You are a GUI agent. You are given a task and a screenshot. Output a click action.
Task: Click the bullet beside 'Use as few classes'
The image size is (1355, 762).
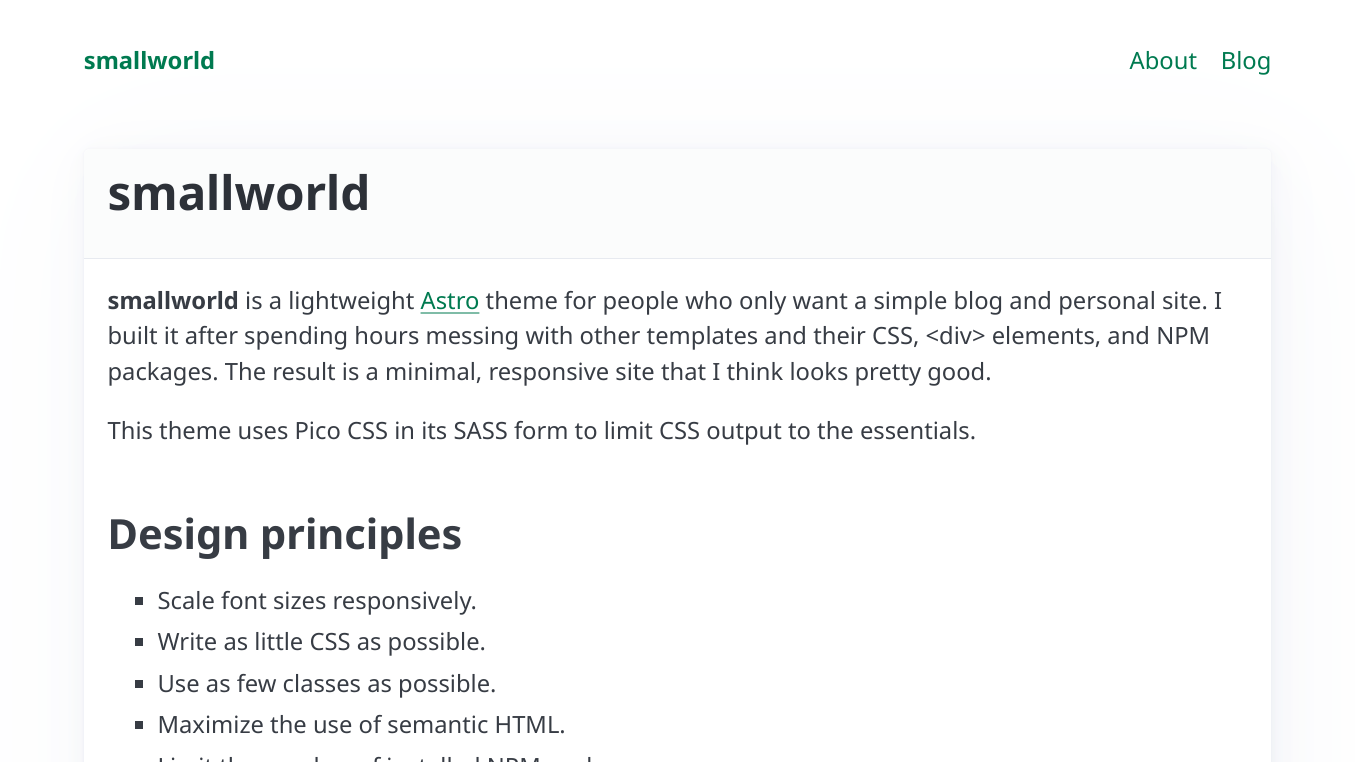[x=139, y=684]
